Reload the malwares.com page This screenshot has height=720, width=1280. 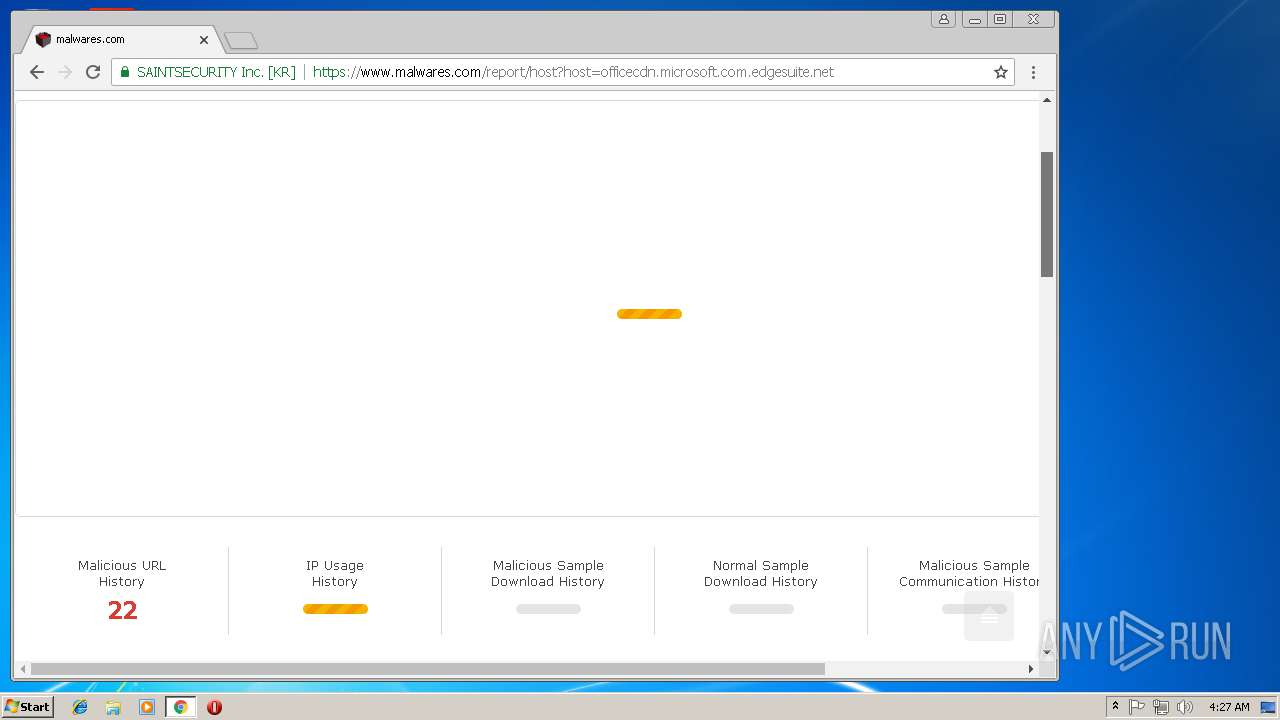pyautogui.click(x=93, y=72)
